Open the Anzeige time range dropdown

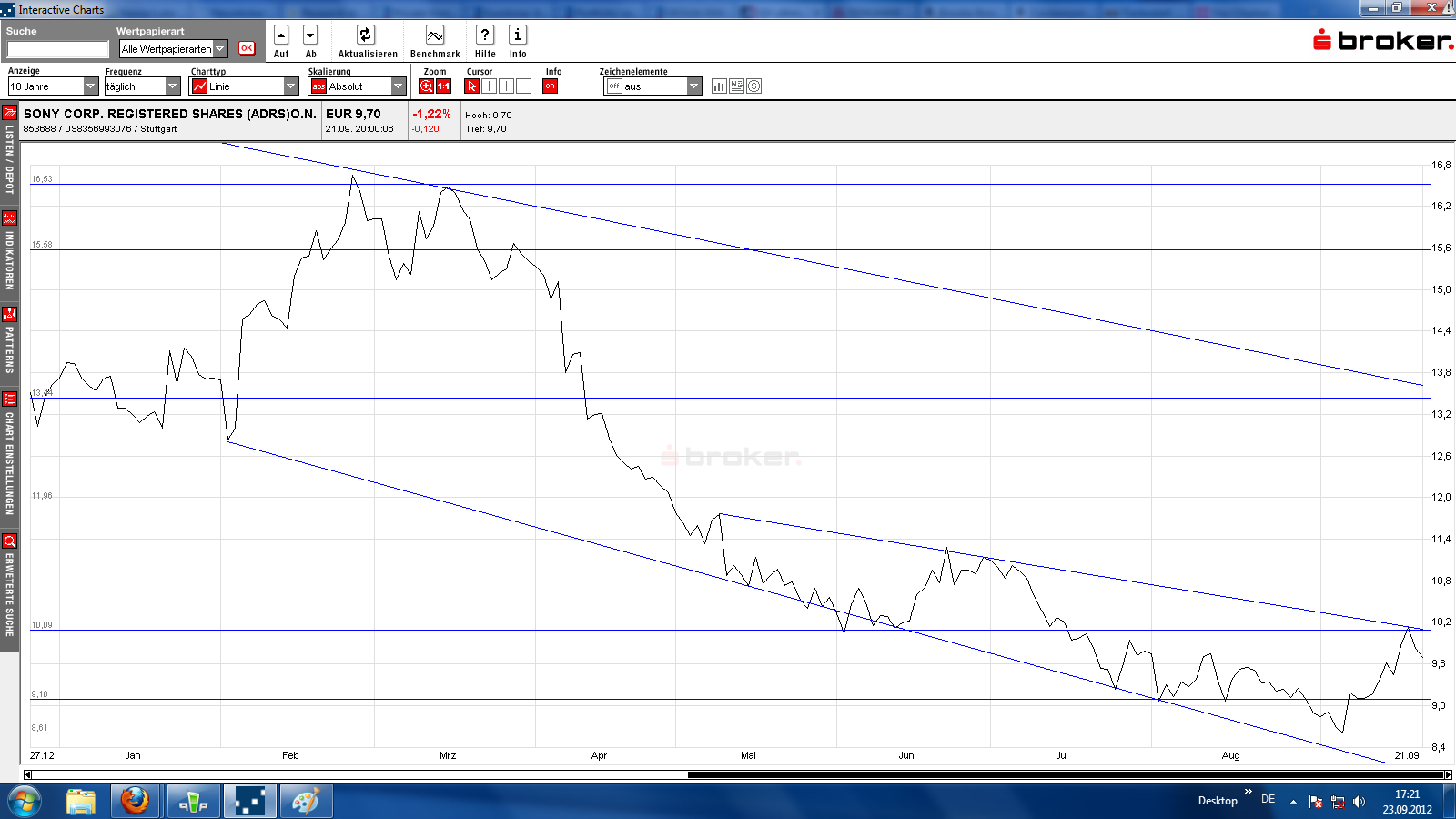tap(53, 86)
